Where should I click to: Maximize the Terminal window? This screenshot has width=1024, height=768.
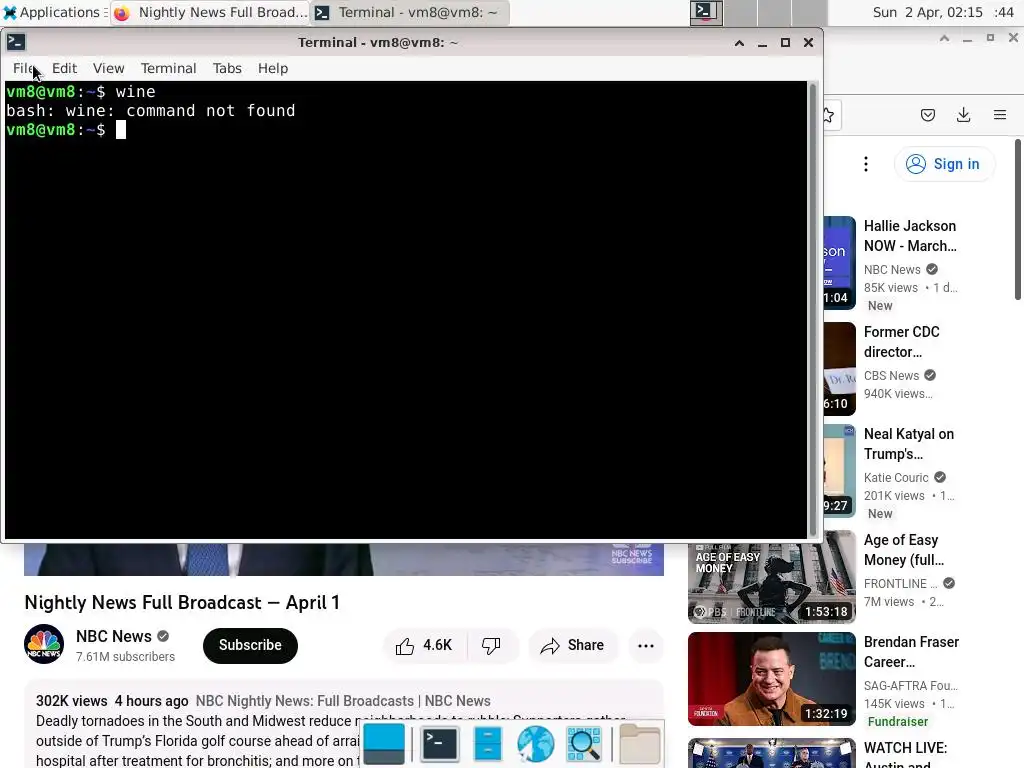786,43
